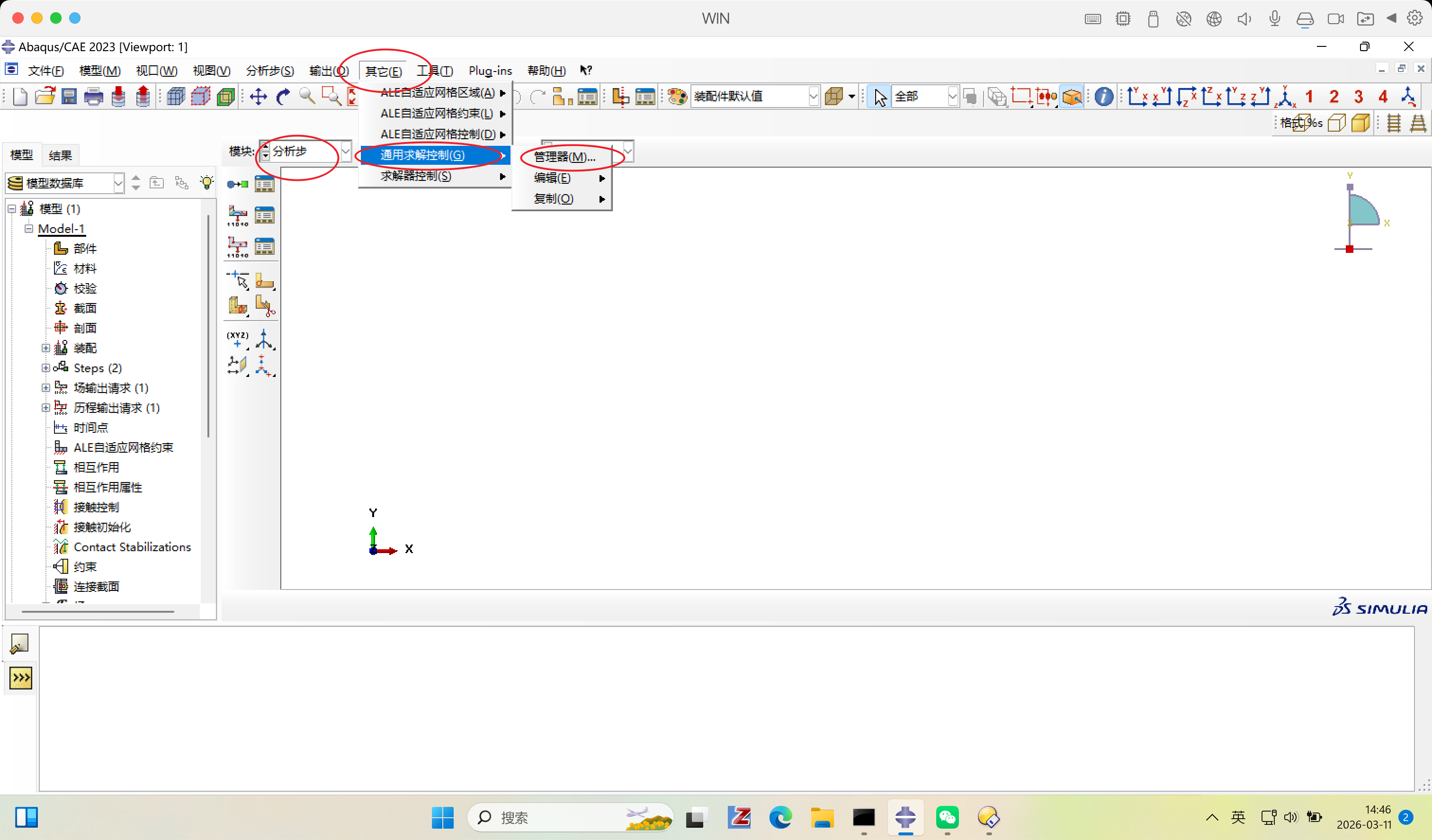Click the blue Query information icon
The height and width of the screenshot is (840, 1432).
click(x=1103, y=97)
